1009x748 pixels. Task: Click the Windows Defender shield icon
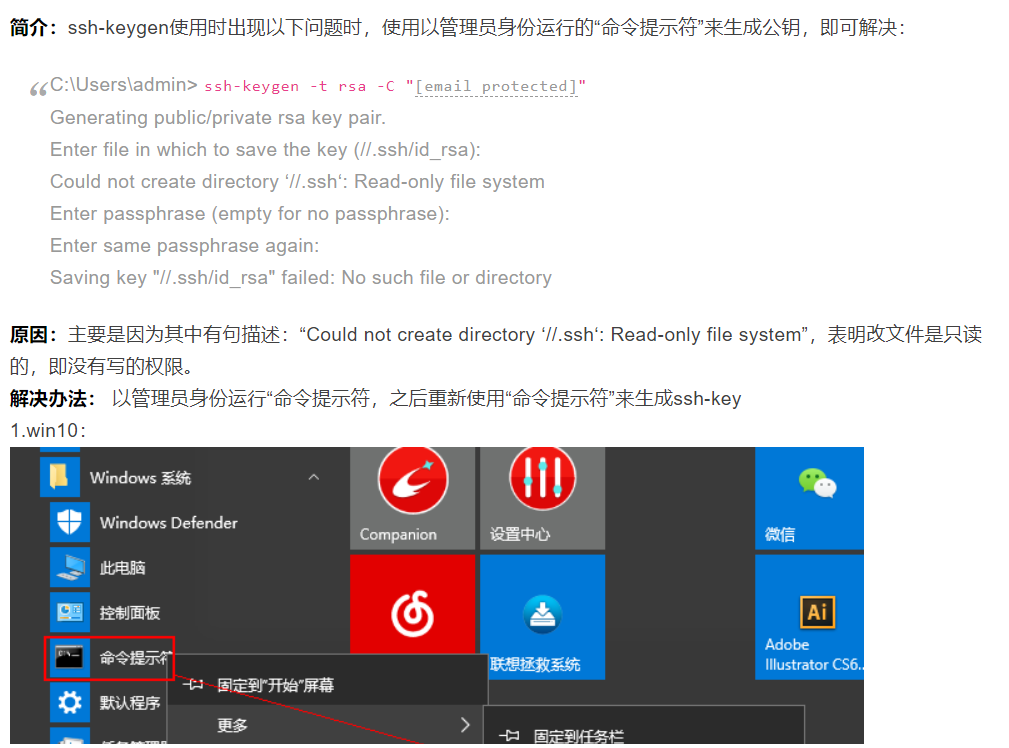tap(69, 523)
